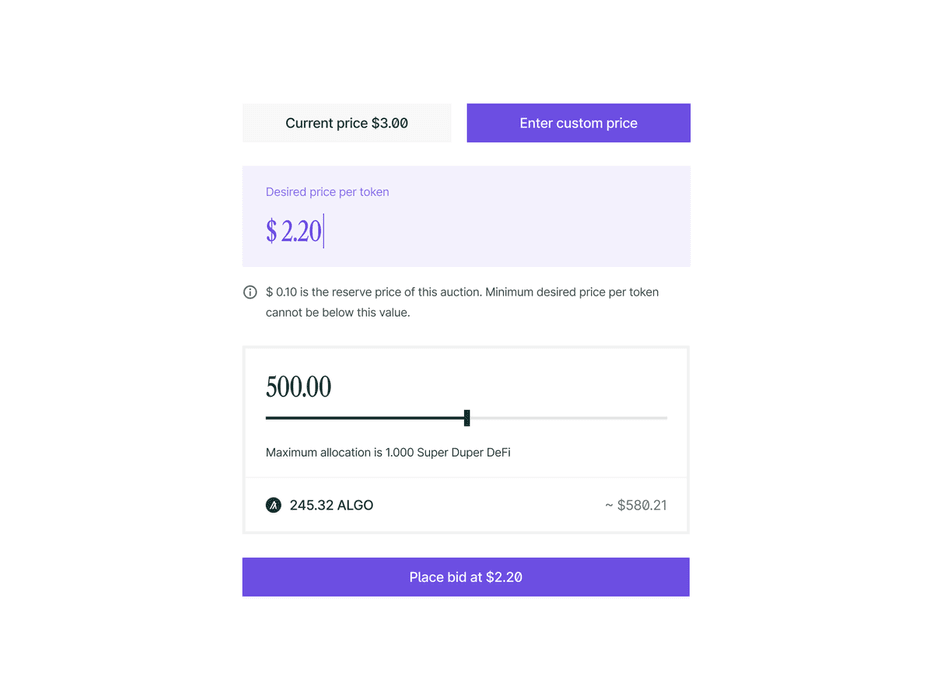Viewport: 933px width, 700px height.
Task: Click the Desired price per token label
Action: 327,192
